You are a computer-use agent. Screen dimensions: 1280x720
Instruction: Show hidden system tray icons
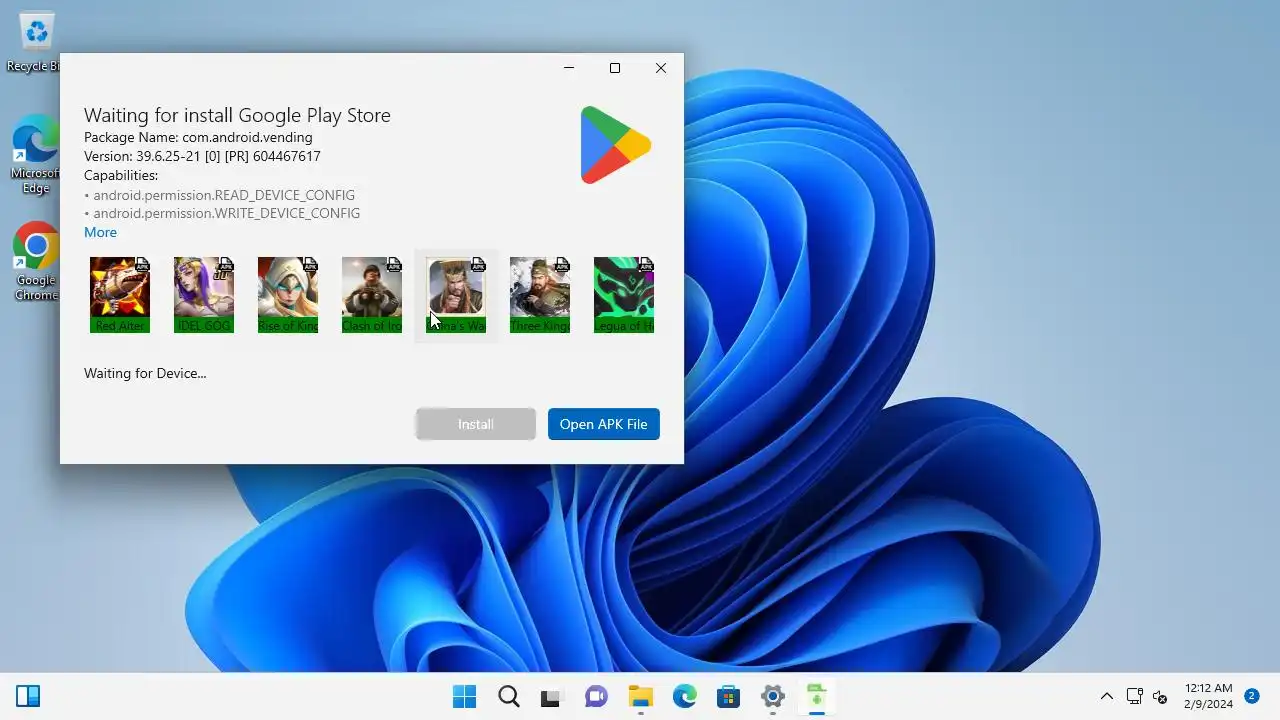pyautogui.click(x=1107, y=696)
